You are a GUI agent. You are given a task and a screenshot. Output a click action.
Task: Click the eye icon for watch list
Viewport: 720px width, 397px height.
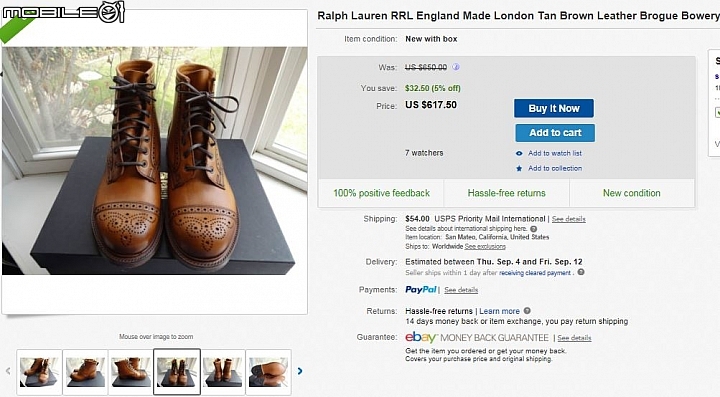[x=519, y=153]
